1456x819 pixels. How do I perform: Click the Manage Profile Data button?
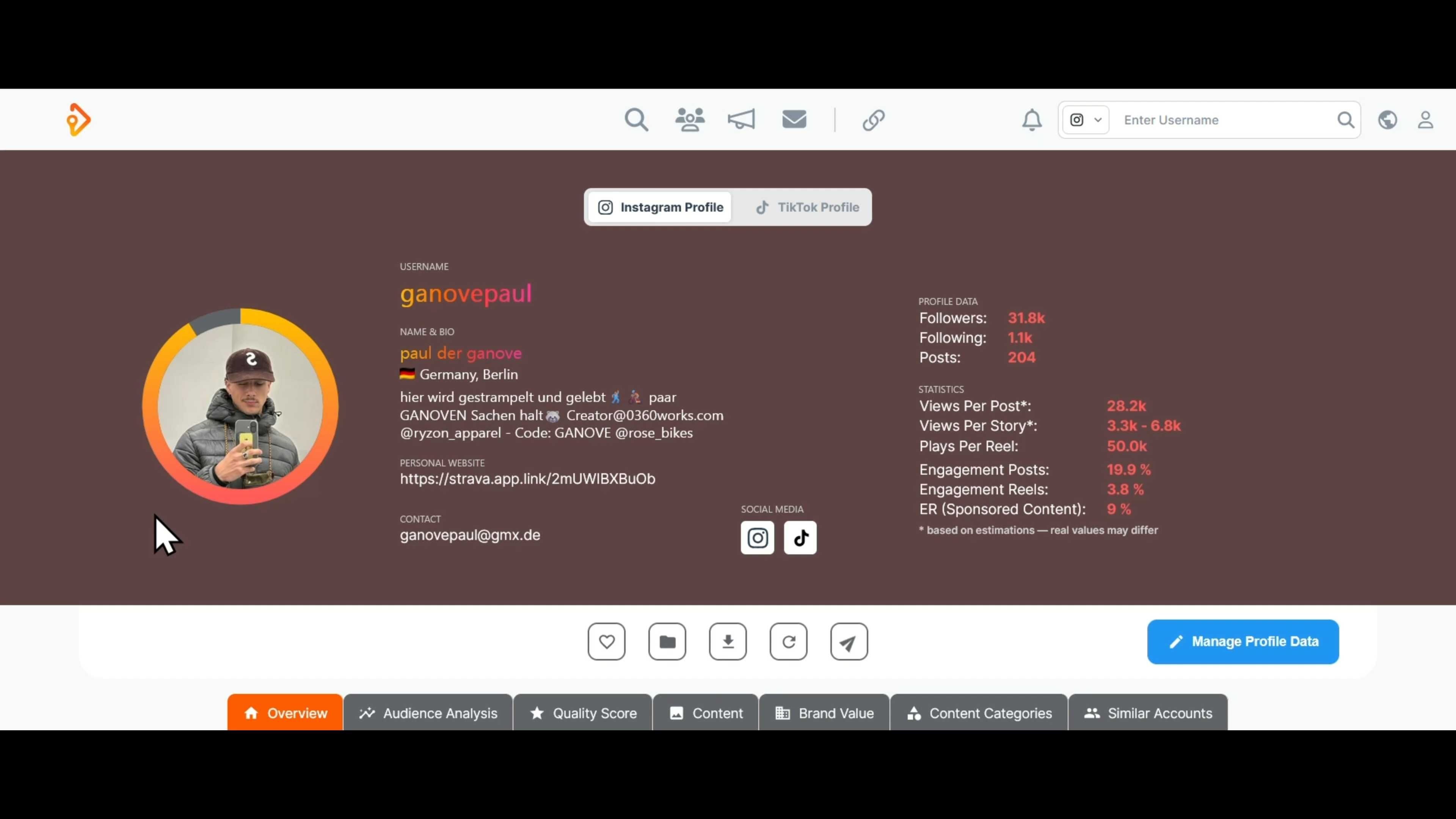point(1243,642)
